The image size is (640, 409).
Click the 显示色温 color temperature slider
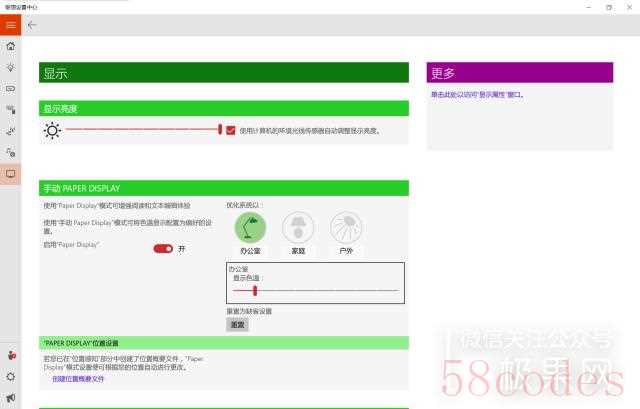[315, 290]
